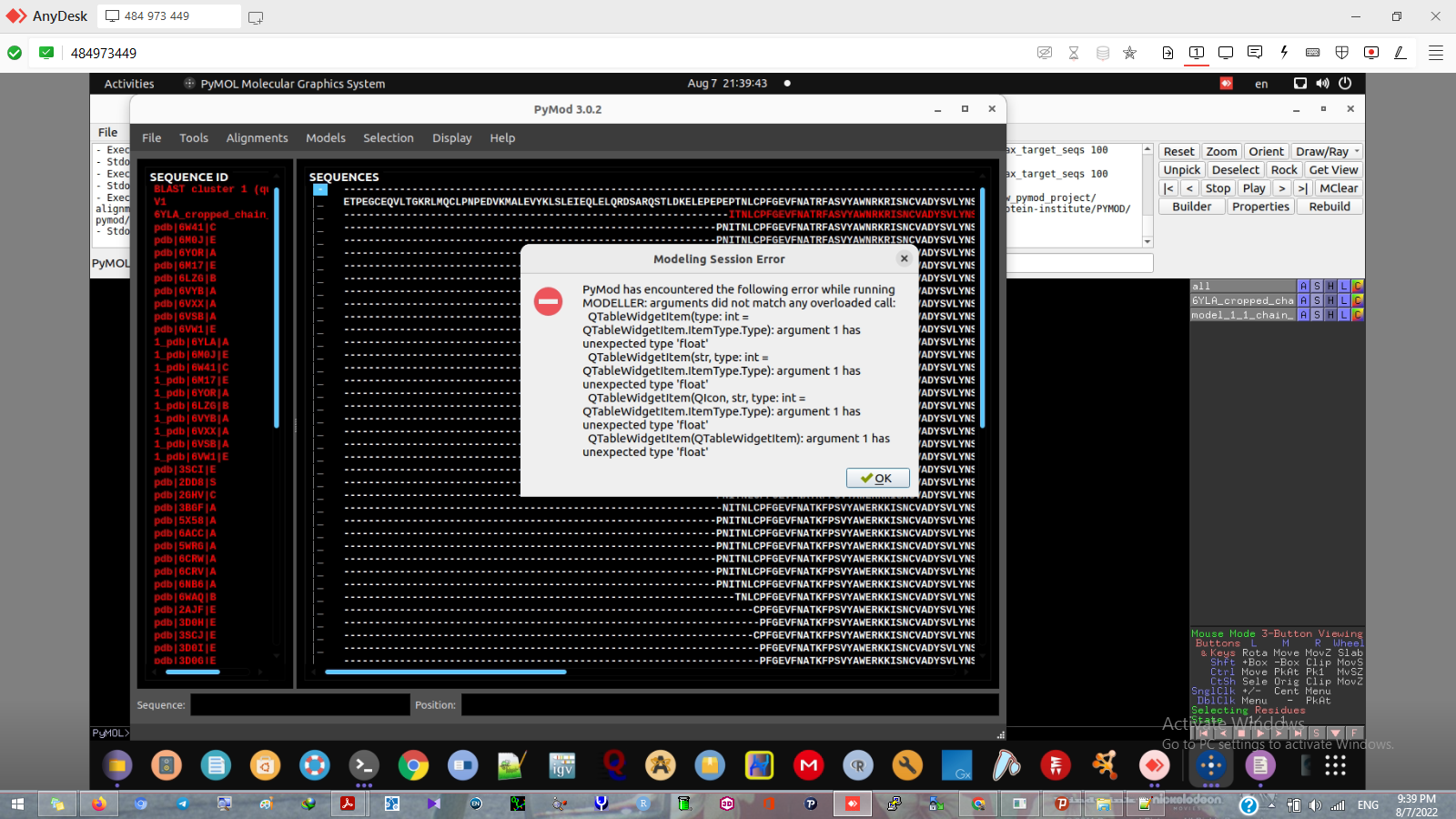Click Ubuntu volume icon in top bar
The image size is (1456, 819).
[1322, 84]
